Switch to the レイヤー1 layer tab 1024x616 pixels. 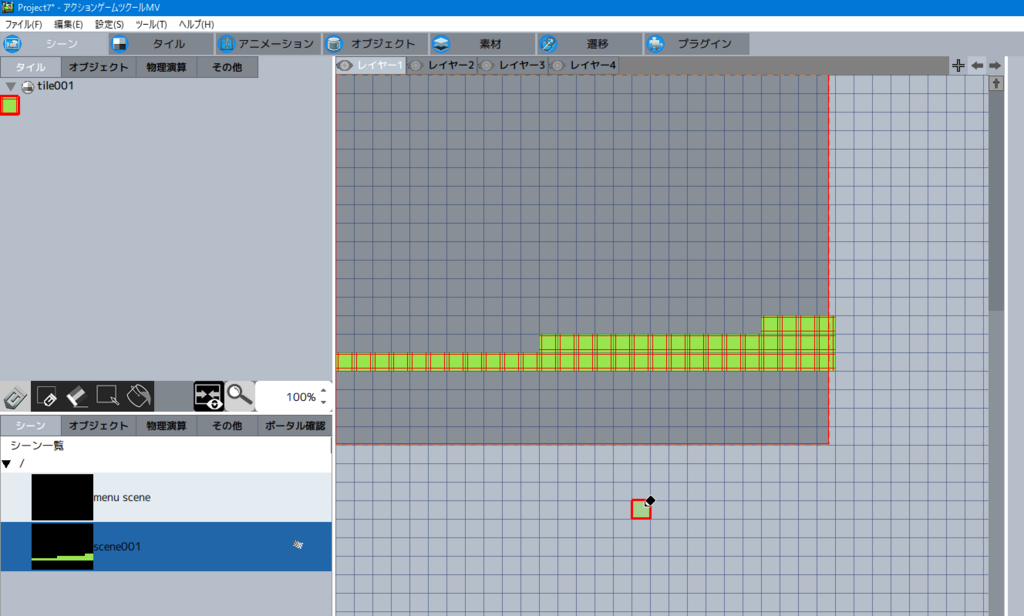tap(371, 65)
